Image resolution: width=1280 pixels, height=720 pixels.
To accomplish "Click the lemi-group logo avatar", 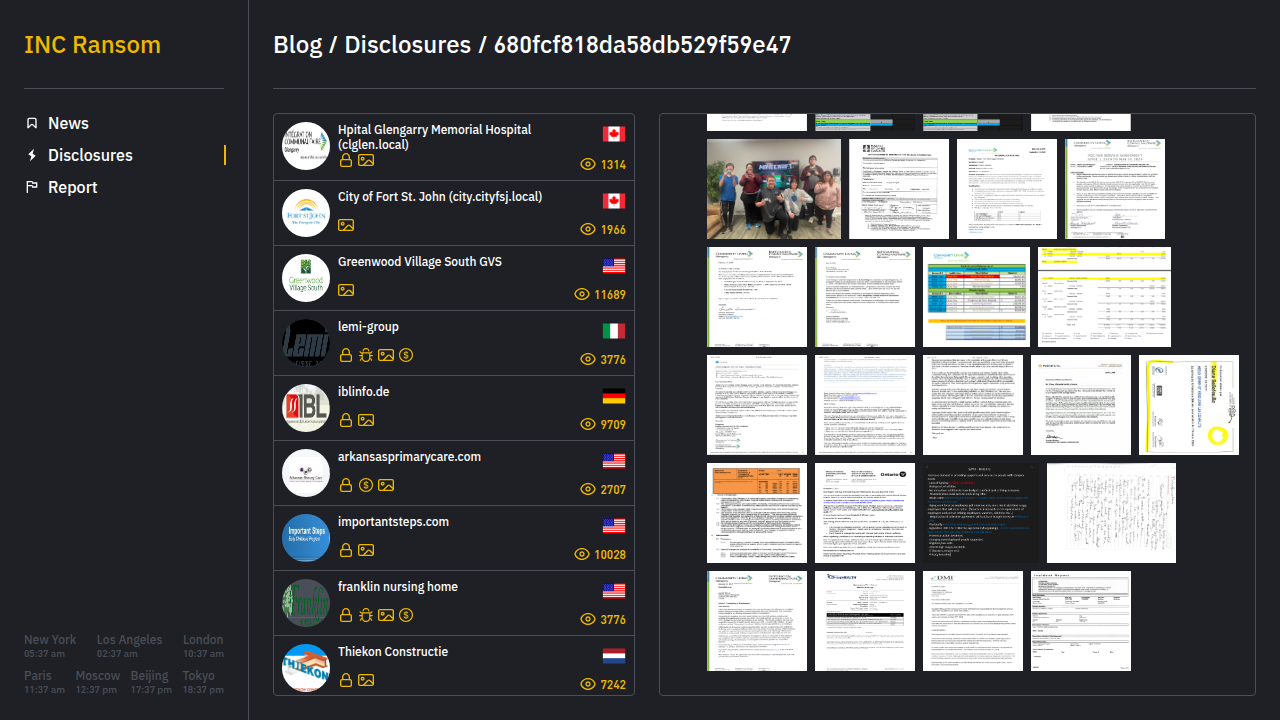I will [306, 343].
